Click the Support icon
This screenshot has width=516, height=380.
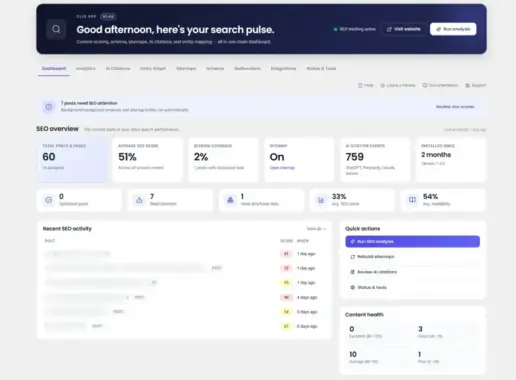(x=468, y=85)
